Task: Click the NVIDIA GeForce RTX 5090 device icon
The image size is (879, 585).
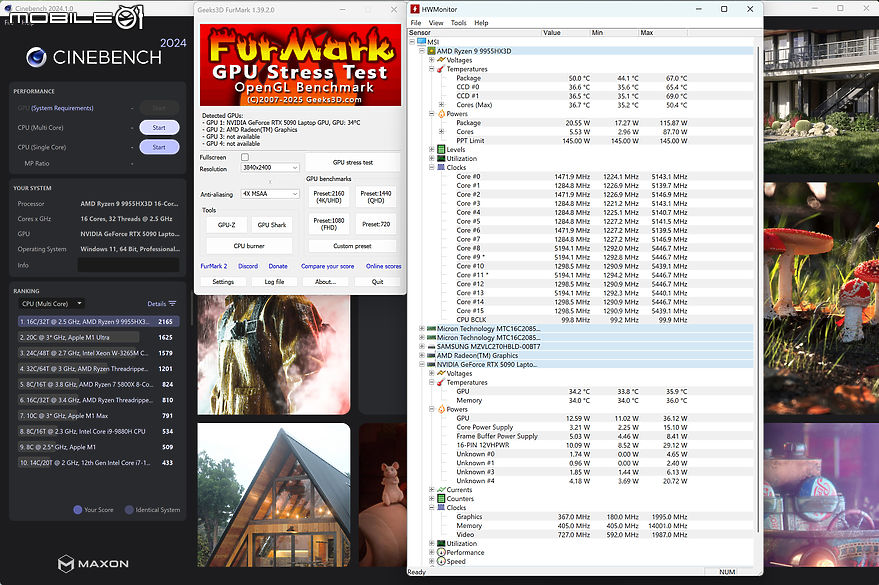Action: click(x=432, y=365)
